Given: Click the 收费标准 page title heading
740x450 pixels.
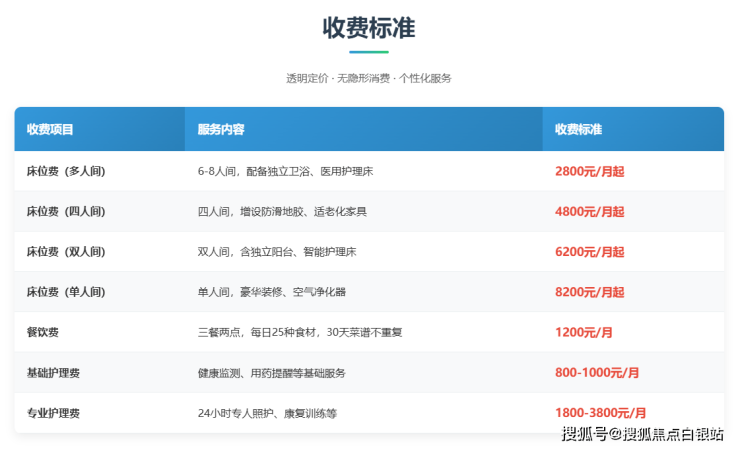Looking at the screenshot, I should click(369, 28).
